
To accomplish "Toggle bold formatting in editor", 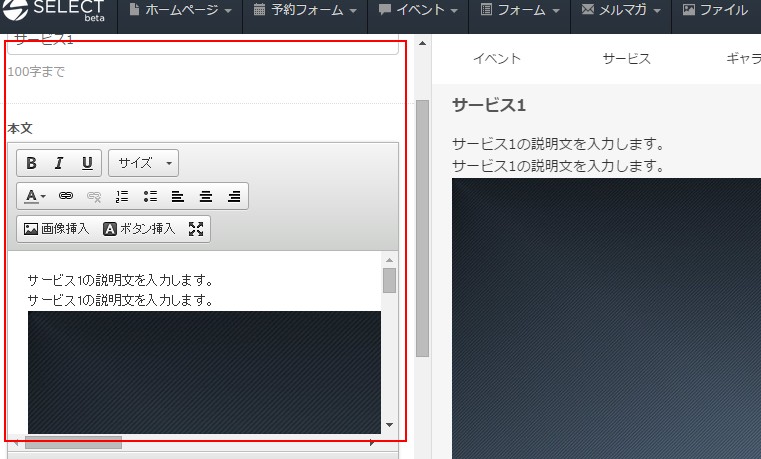I will point(32,163).
